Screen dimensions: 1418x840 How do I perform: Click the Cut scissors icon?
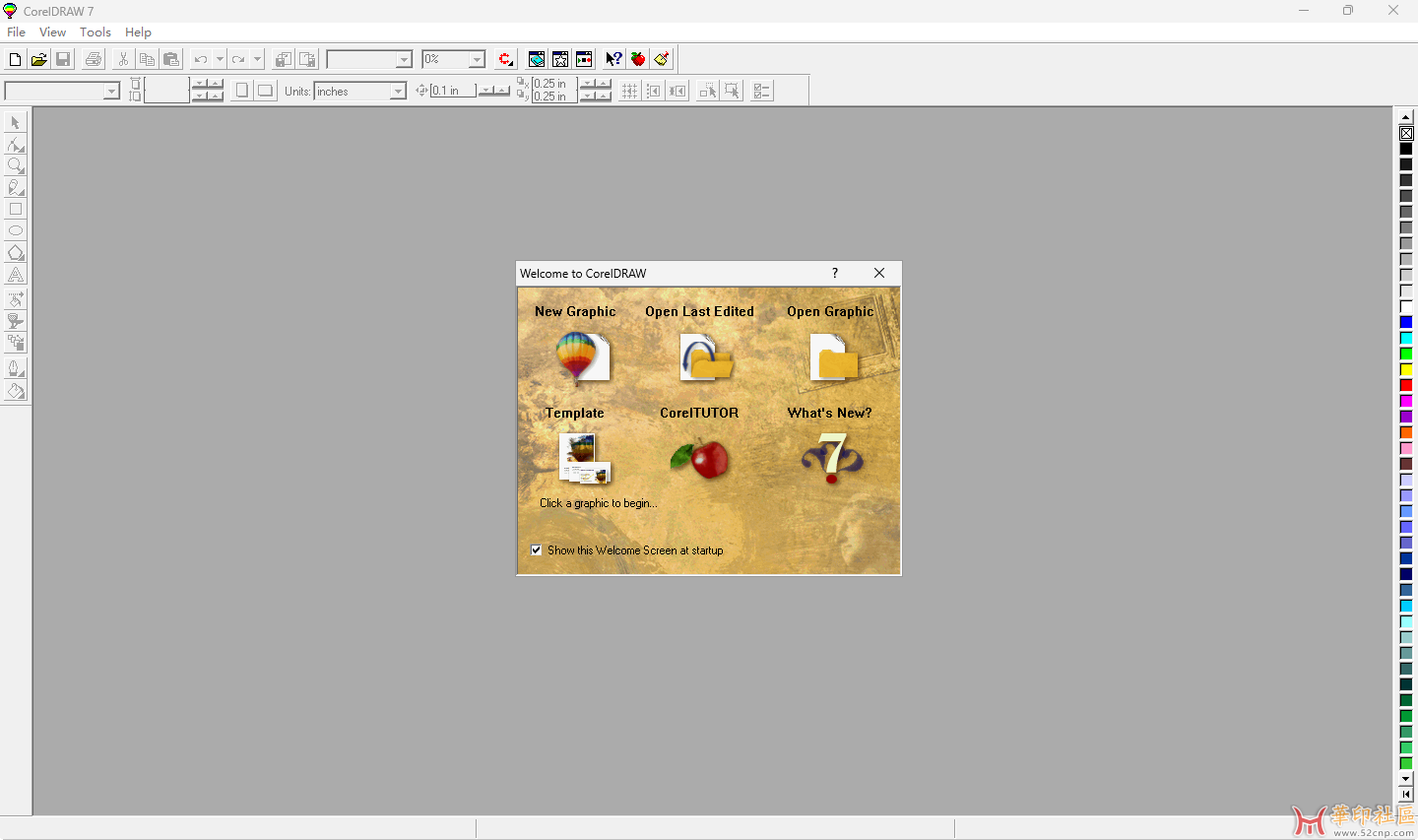pos(123,59)
